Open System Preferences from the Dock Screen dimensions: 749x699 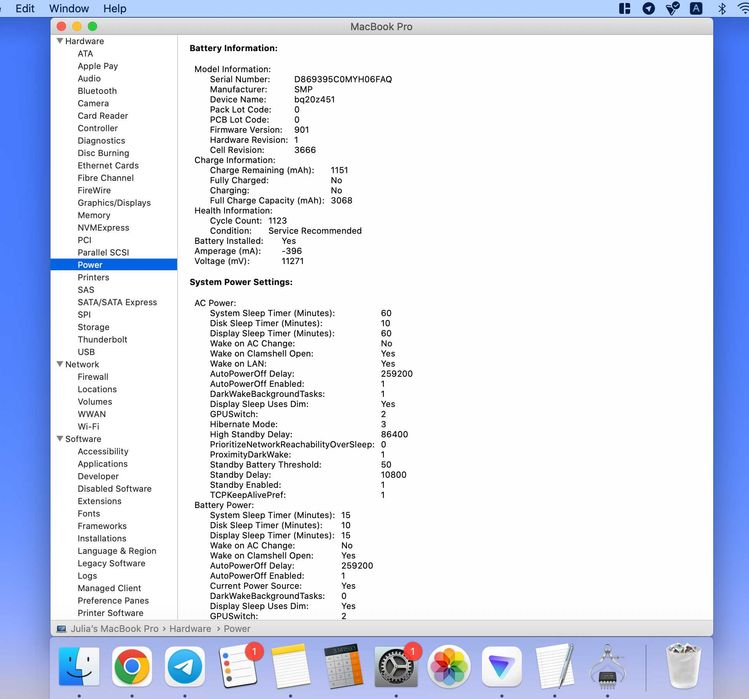coord(396,666)
